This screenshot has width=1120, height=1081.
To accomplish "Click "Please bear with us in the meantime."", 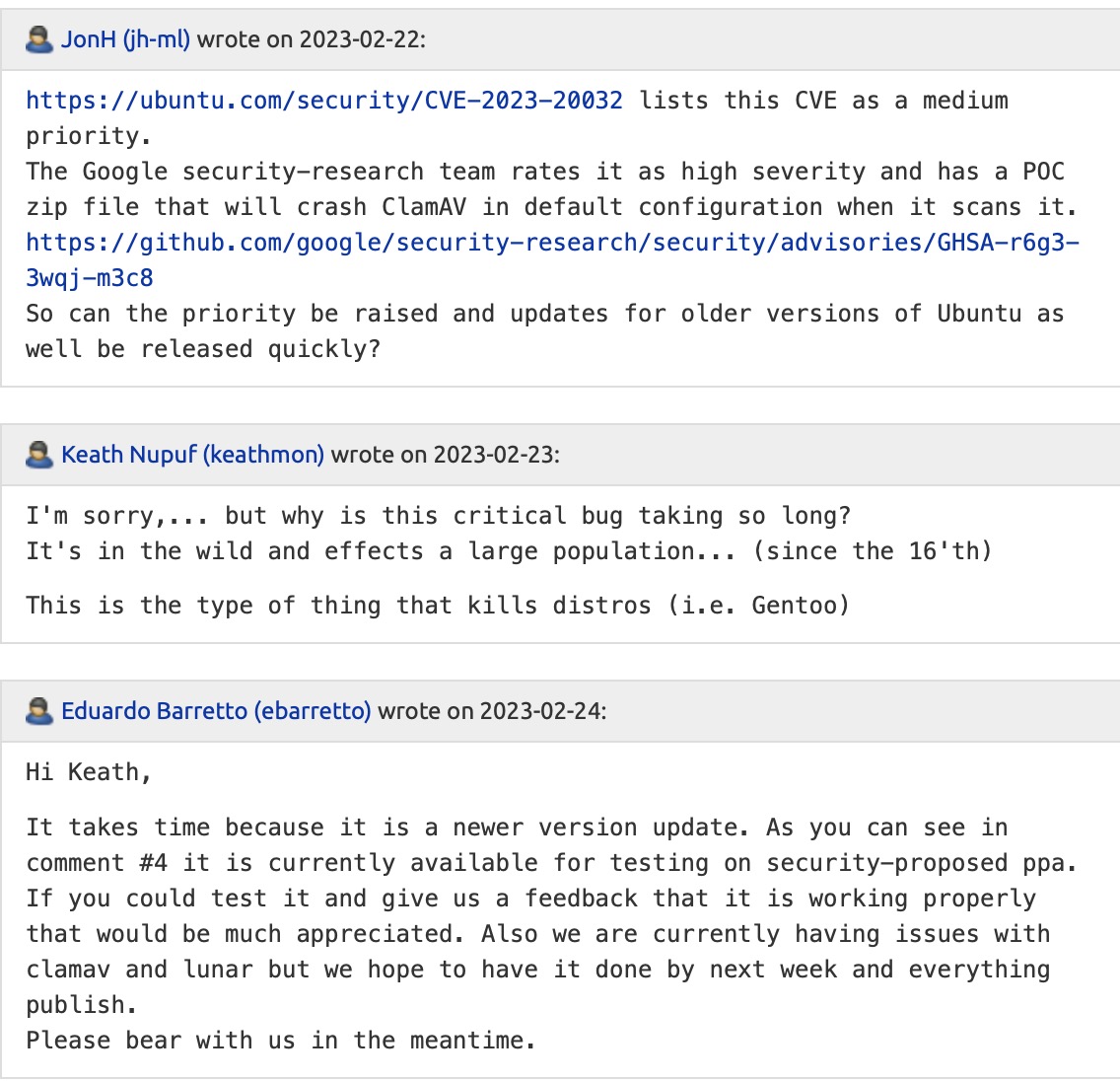I will point(281,1041).
